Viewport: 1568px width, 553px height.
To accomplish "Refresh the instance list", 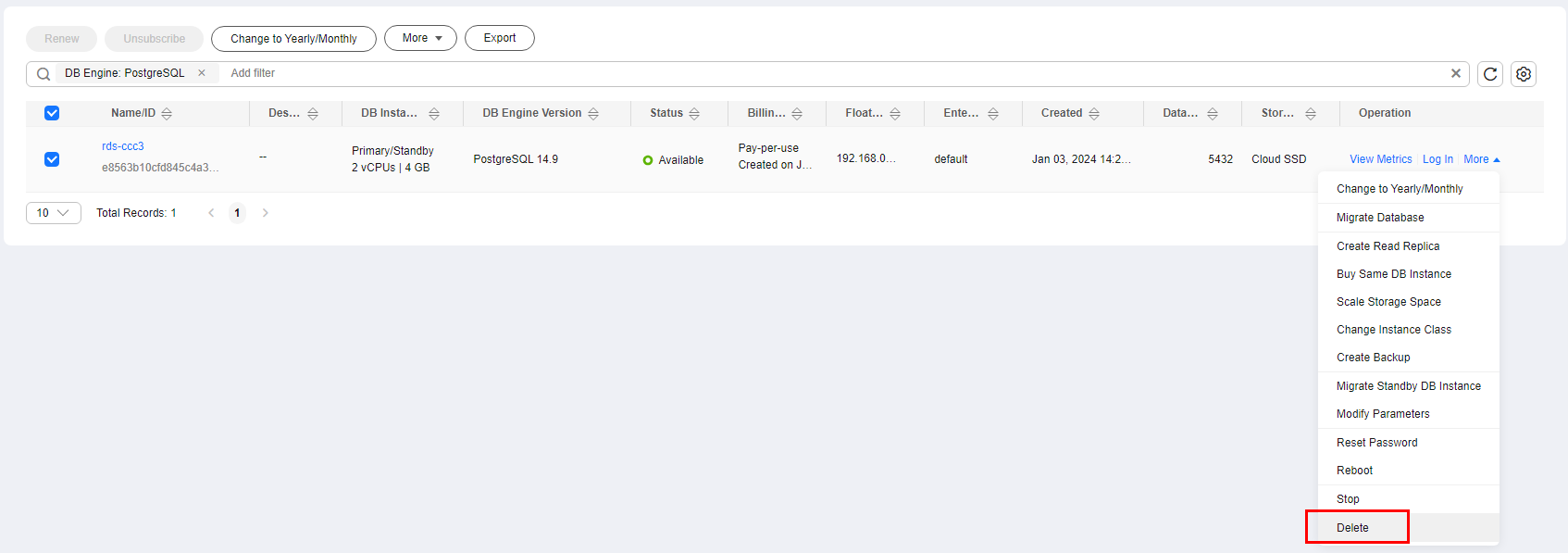I will click(x=1490, y=74).
